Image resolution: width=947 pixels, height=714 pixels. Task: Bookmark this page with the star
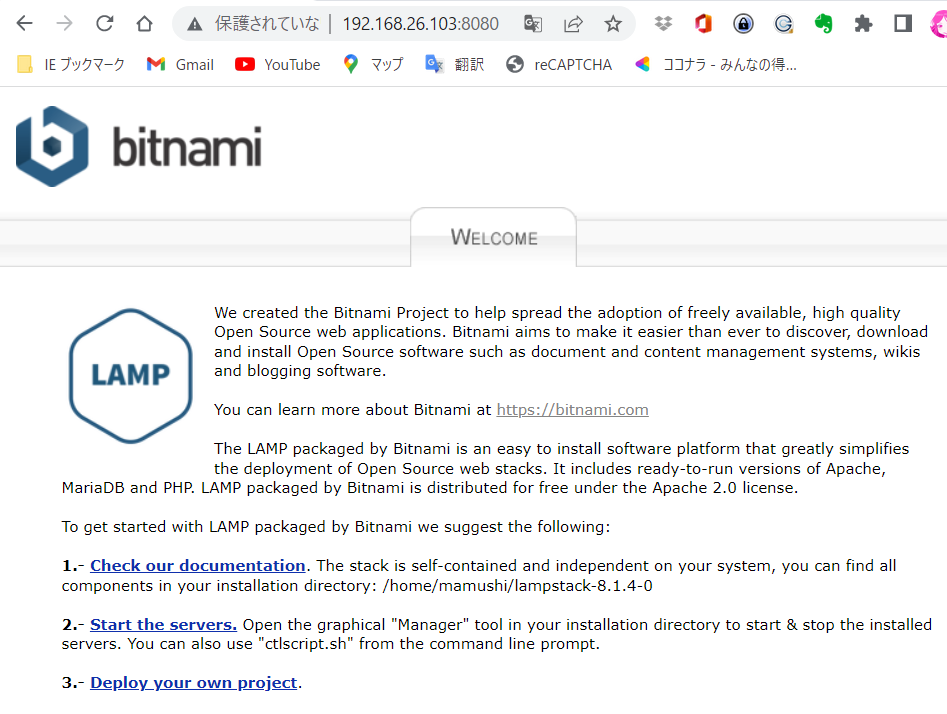(613, 23)
